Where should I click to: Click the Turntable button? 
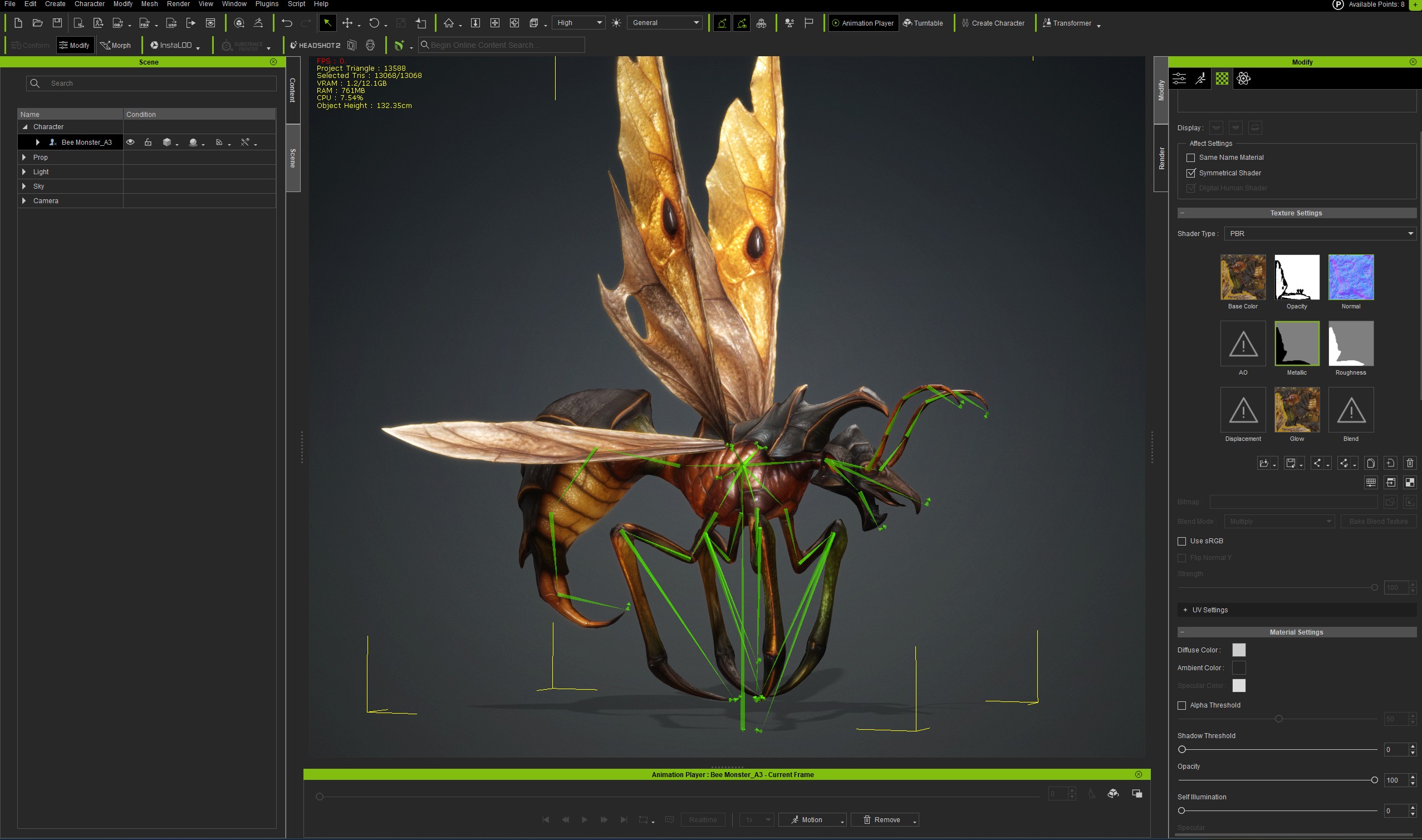click(923, 23)
